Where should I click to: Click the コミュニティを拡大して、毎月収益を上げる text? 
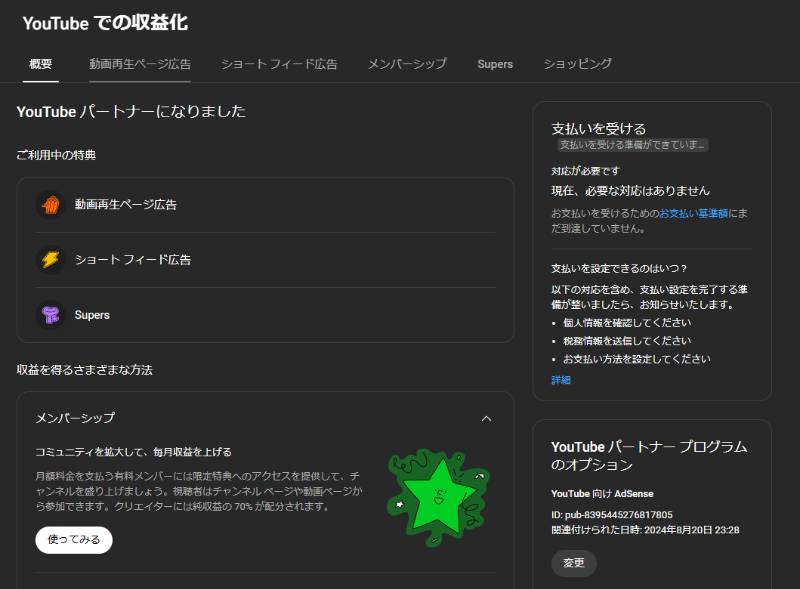(x=133, y=452)
